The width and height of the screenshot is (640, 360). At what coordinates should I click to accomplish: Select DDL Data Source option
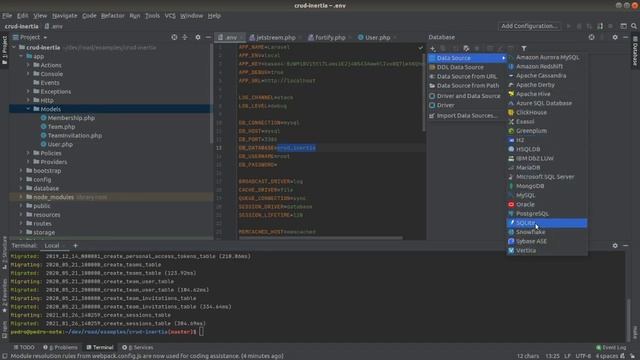pos(467,67)
